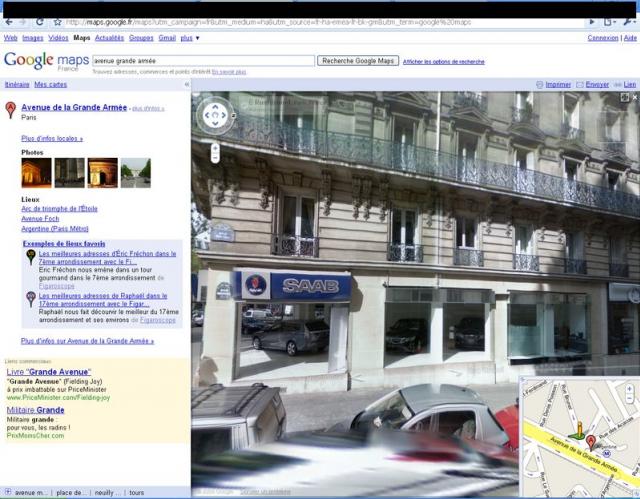Open 'Exemples de lieux favoris' heading link

tap(64, 244)
